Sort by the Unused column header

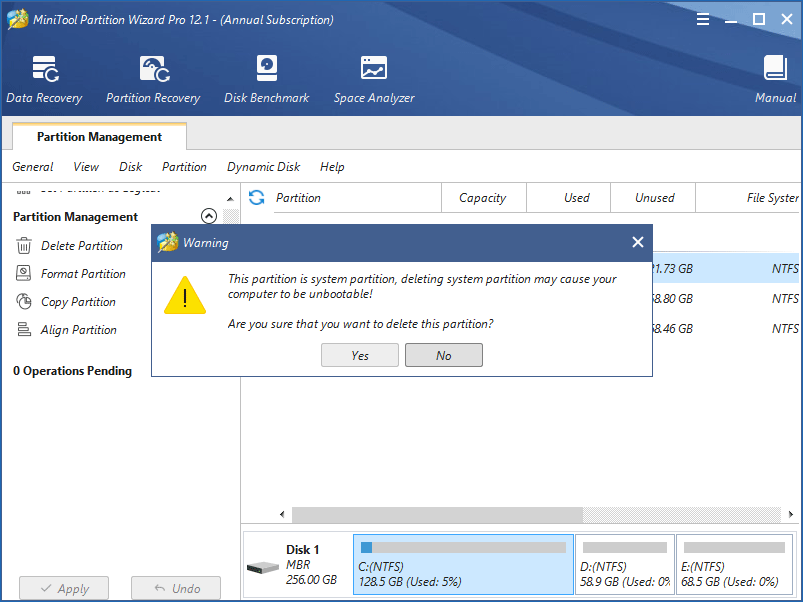pyautogui.click(x=653, y=198)
